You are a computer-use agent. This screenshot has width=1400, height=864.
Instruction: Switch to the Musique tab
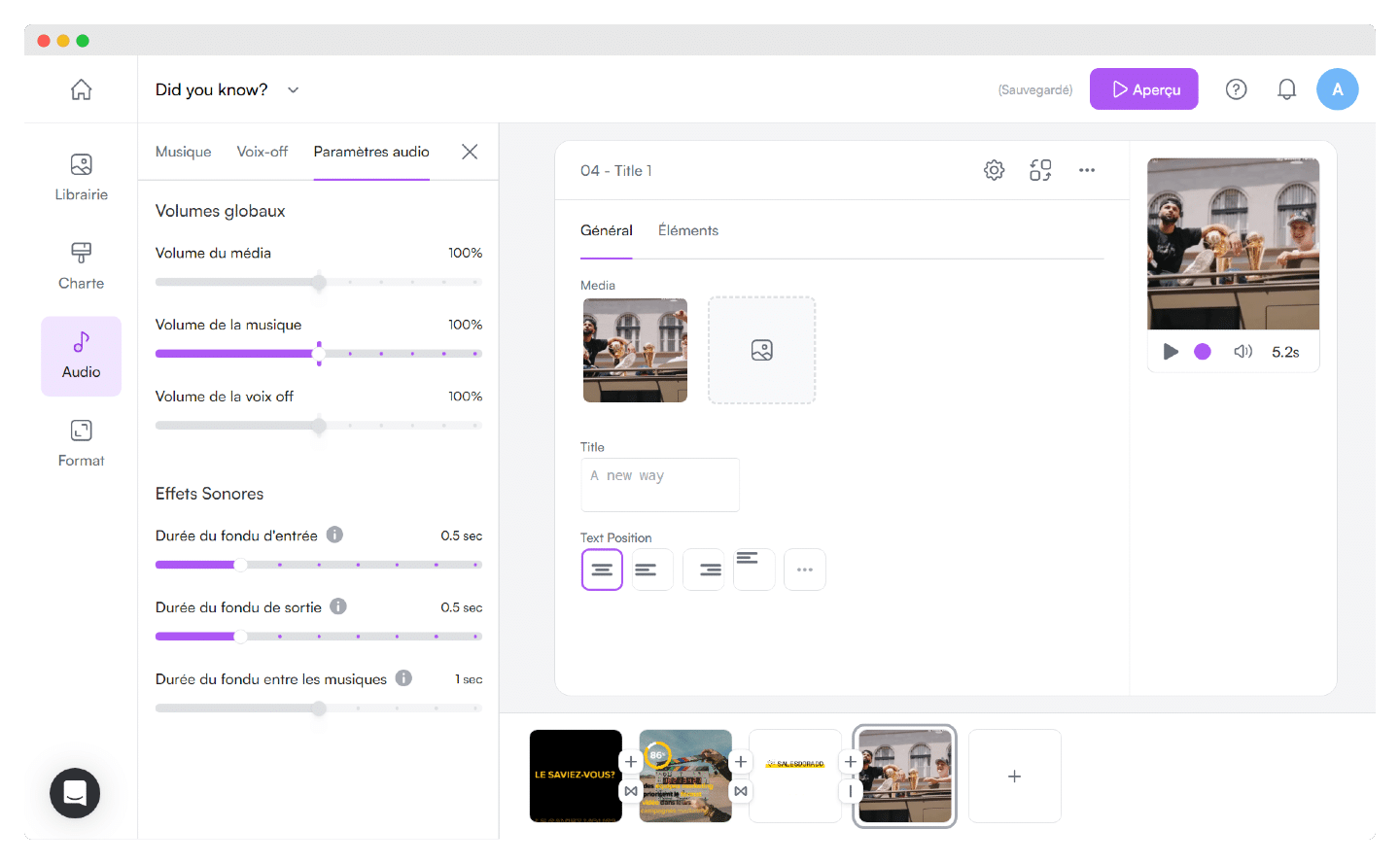[x=183, y=152]
